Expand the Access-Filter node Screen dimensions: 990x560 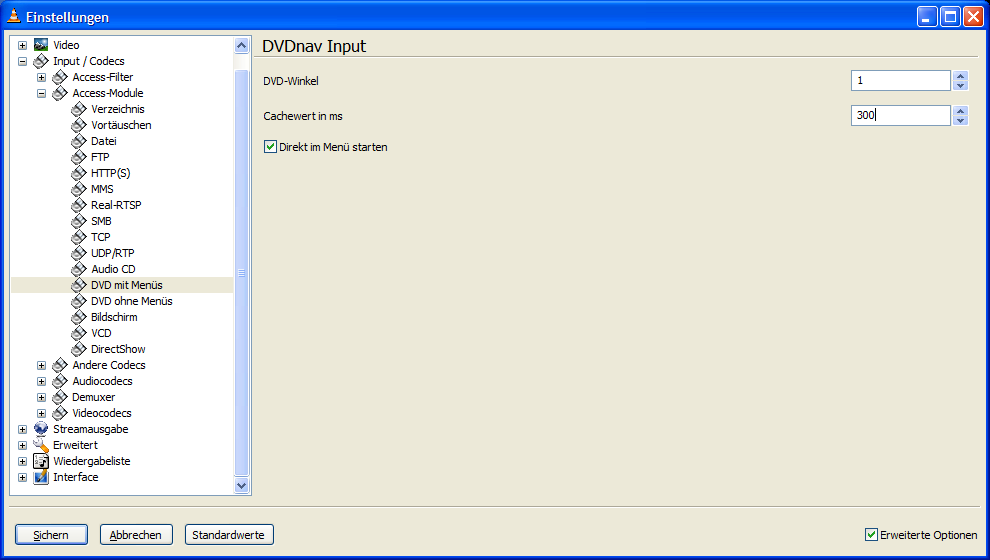[42, 77]
